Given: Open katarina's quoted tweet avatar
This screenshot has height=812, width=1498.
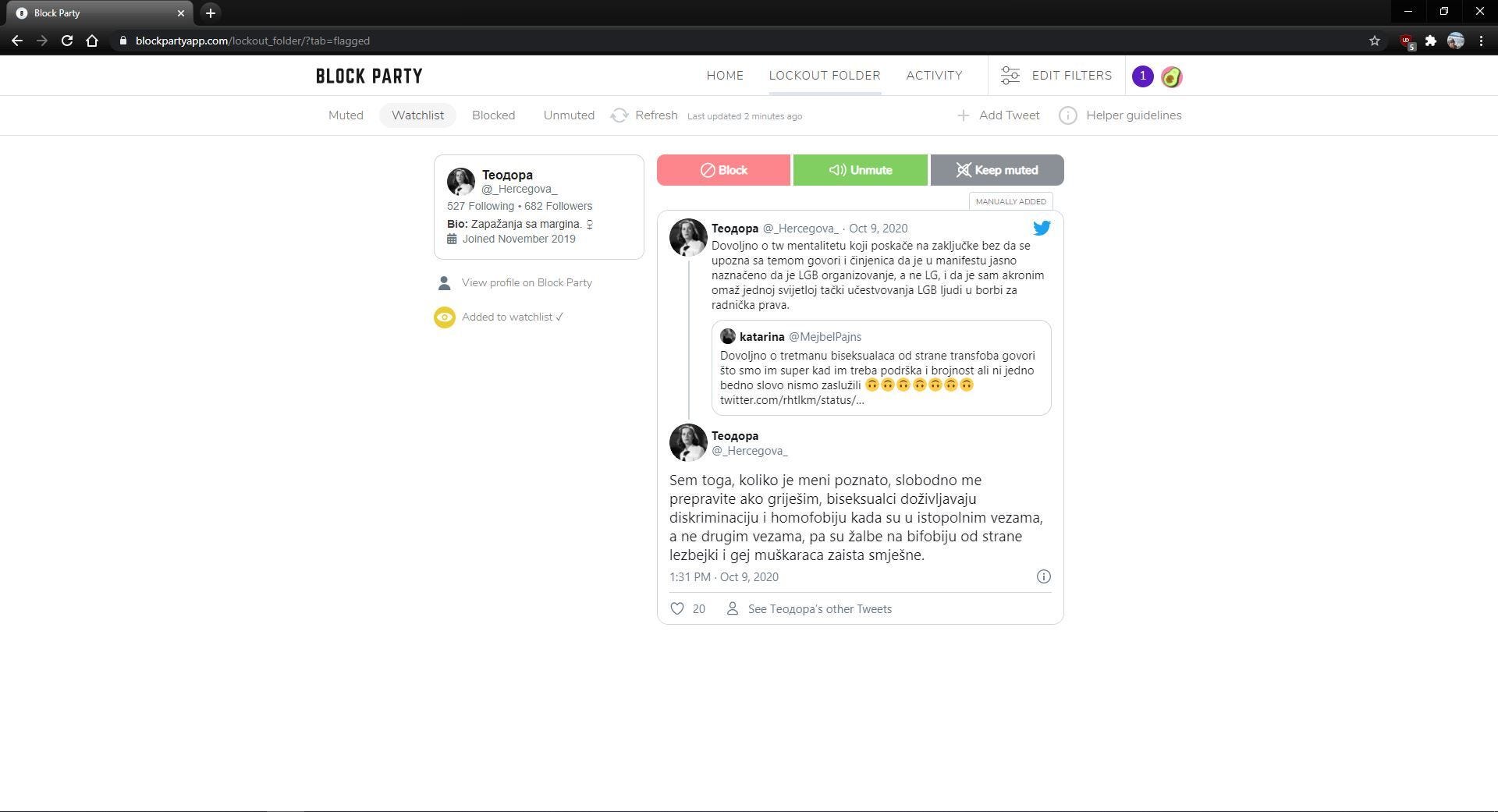Looking at the screenshot, I should tap(728, 336).
